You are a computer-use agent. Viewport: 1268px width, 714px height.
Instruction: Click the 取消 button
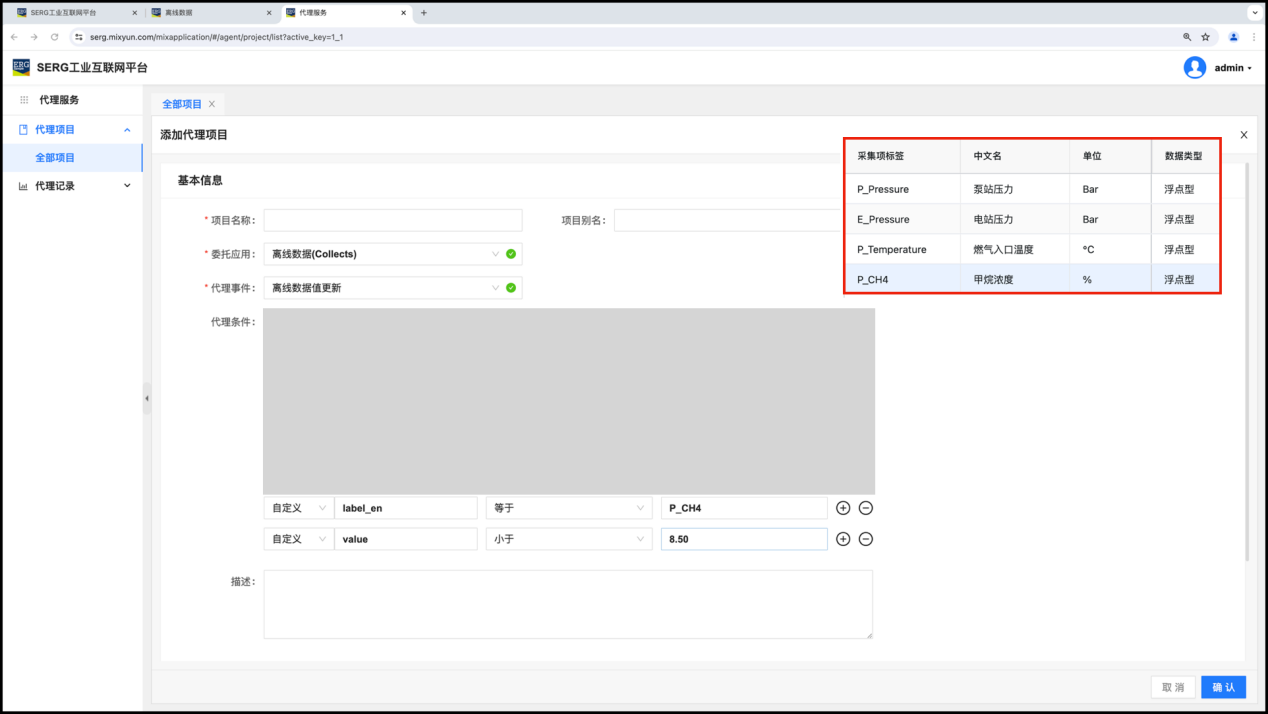1172,687
